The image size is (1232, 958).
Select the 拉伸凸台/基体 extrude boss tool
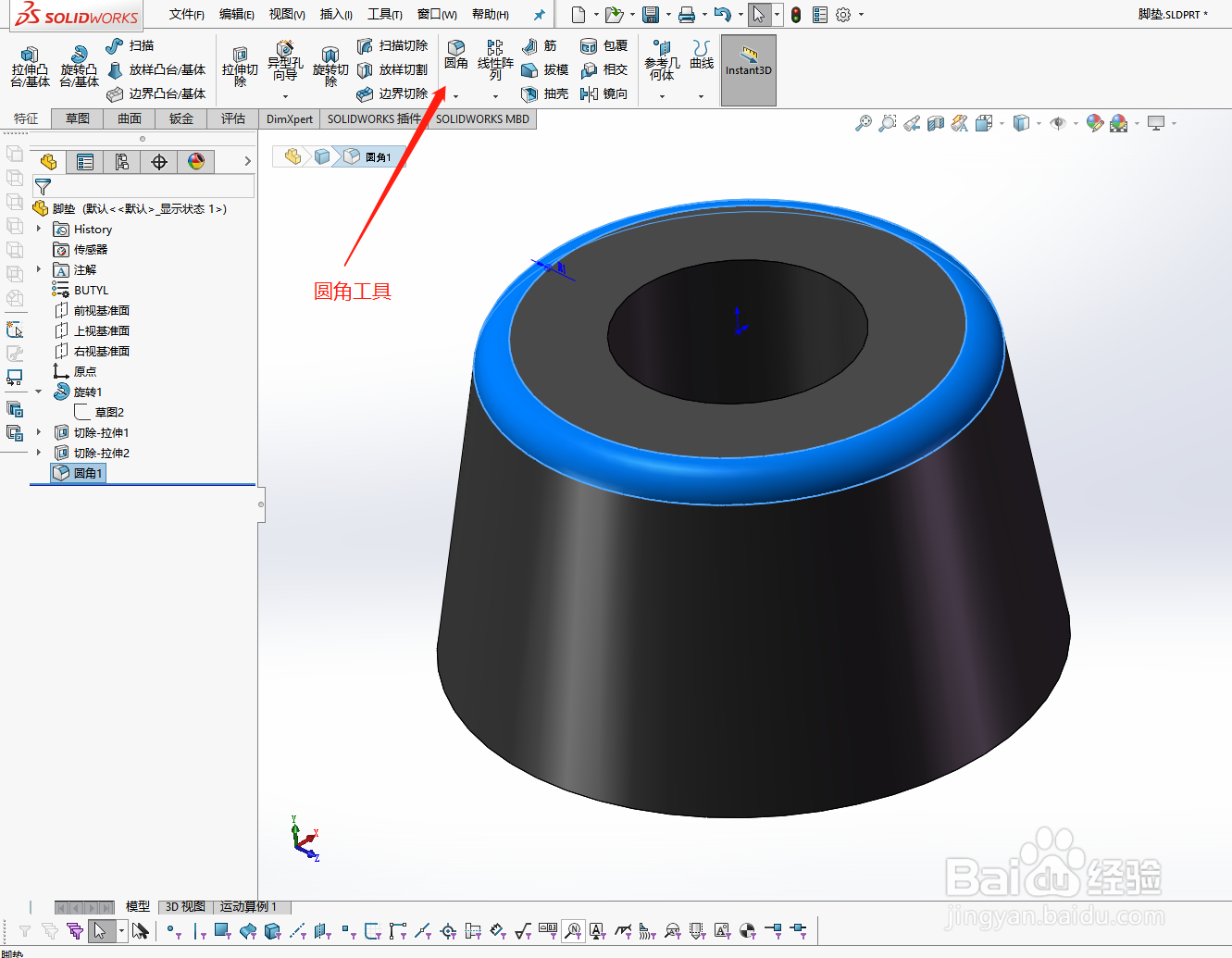[30, 67]
